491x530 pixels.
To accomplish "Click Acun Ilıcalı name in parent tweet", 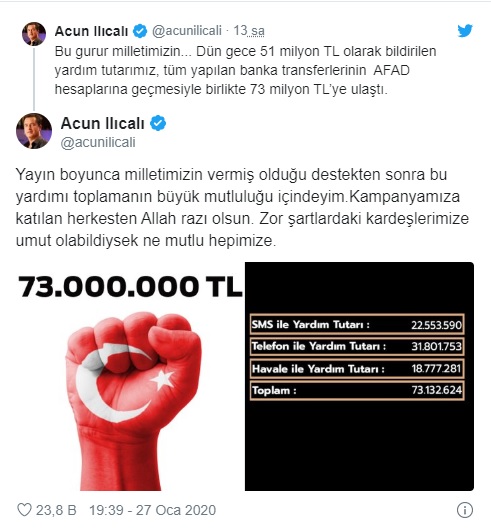I will [91, 31].
